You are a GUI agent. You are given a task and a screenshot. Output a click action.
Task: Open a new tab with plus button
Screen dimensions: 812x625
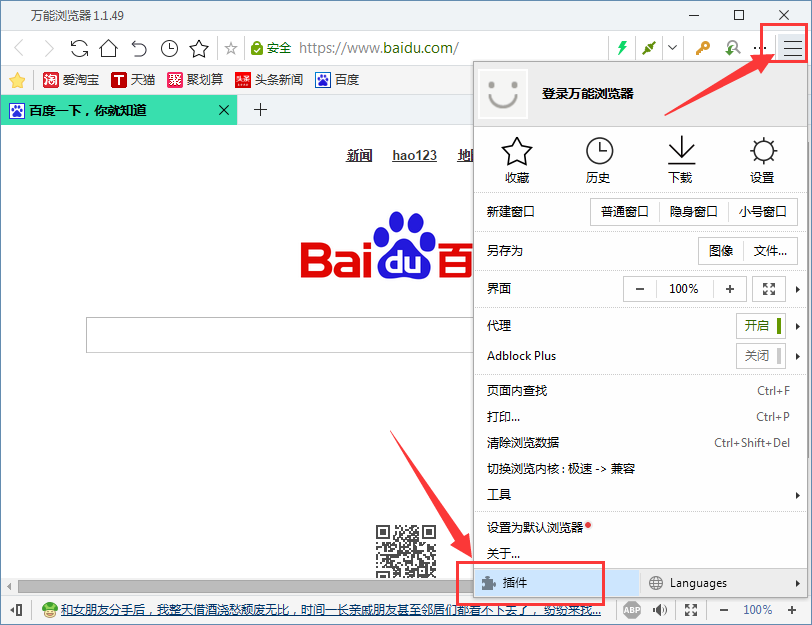tap(260, 110)
